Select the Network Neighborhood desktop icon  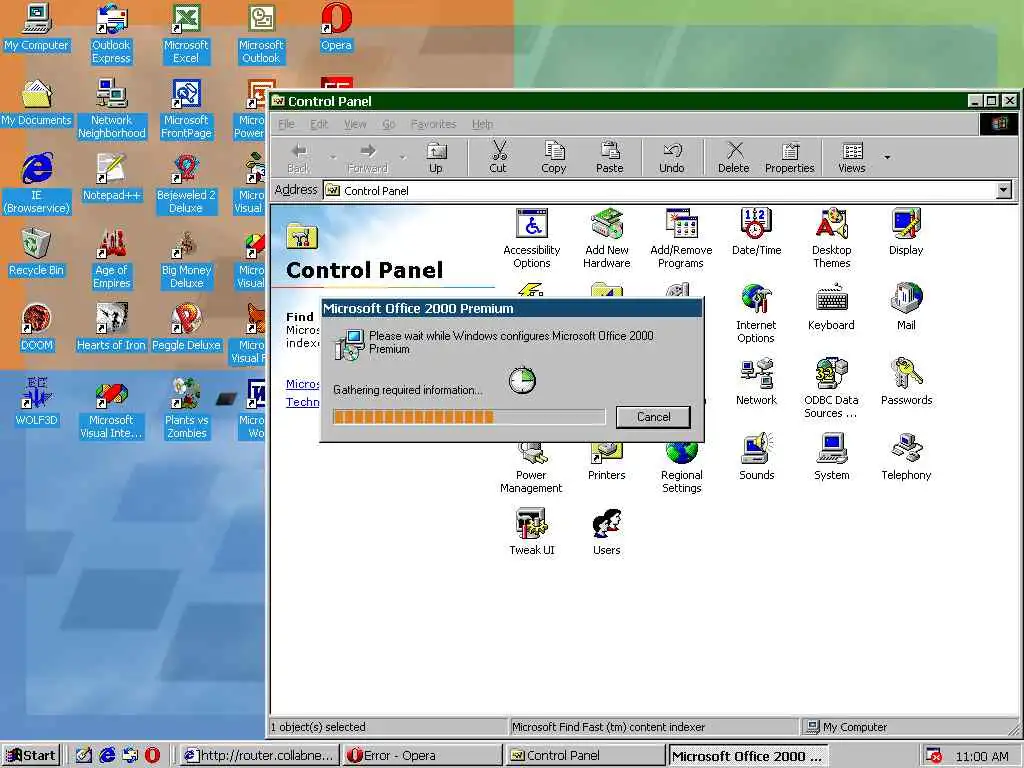[x=111, y=108]
